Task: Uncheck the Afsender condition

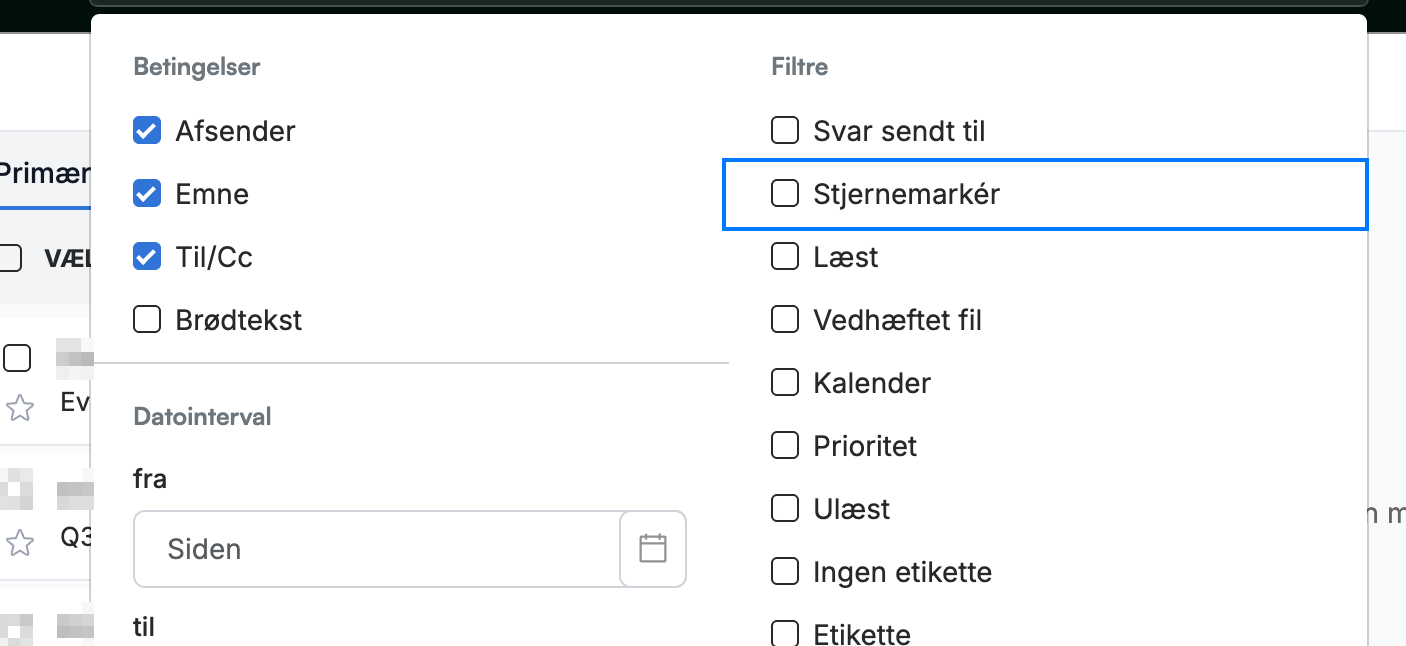Action: pyautogui.click(x=147, y=131)
